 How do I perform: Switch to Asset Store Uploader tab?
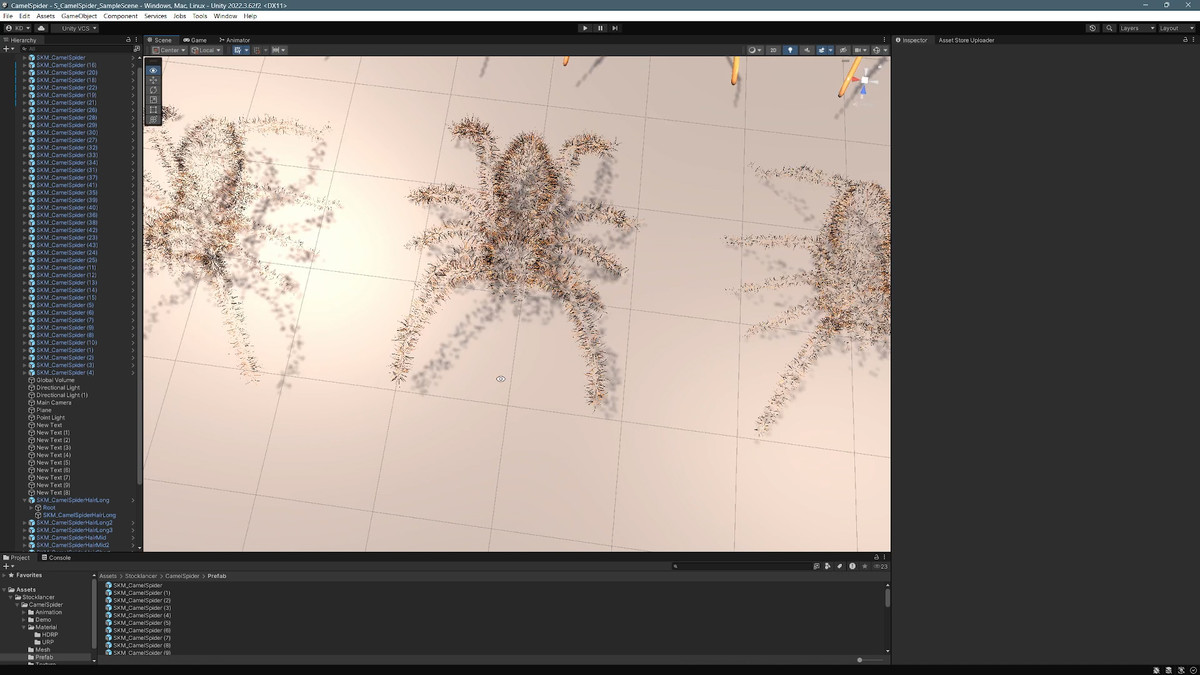point(966,40)
